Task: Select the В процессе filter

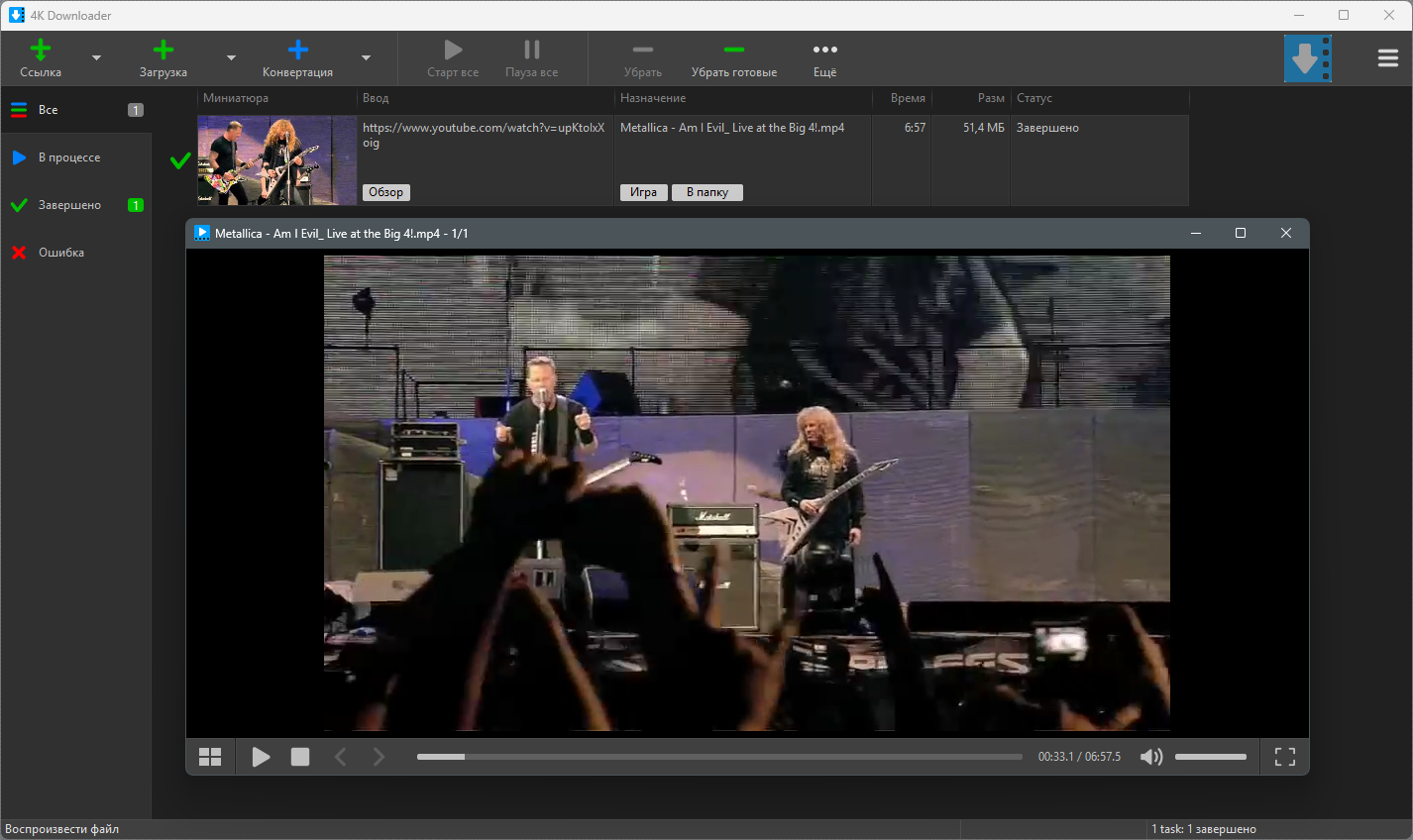Action: [76, 157]
